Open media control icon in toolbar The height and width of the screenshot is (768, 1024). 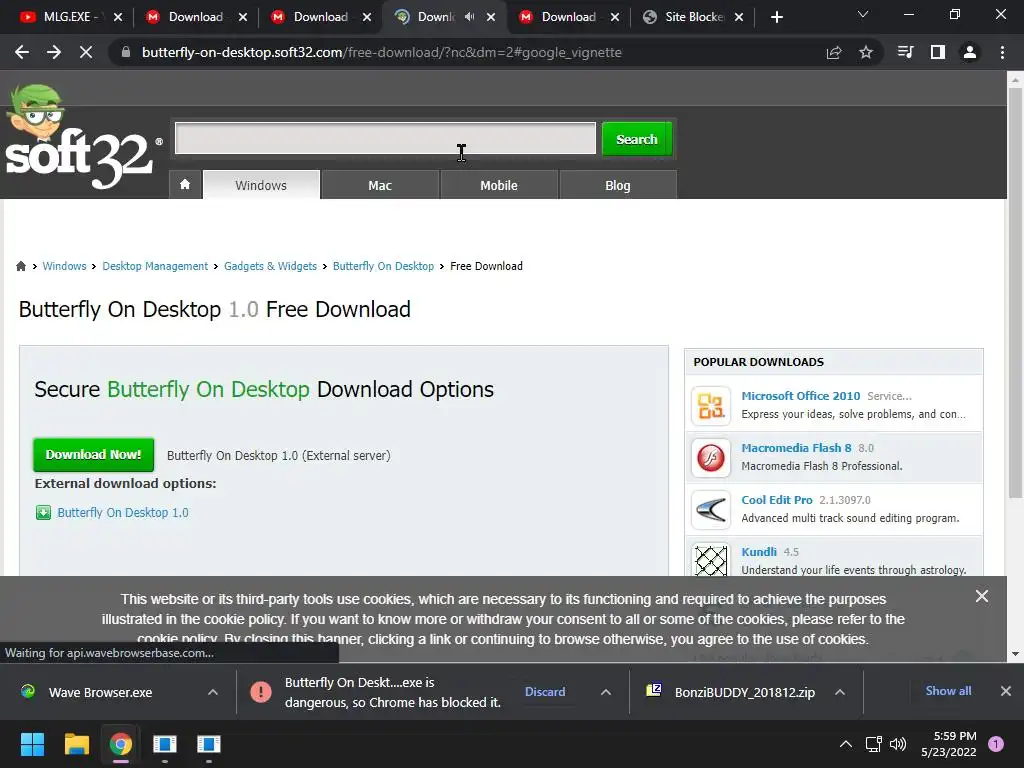pyautogui.click(x=905, y=52)
